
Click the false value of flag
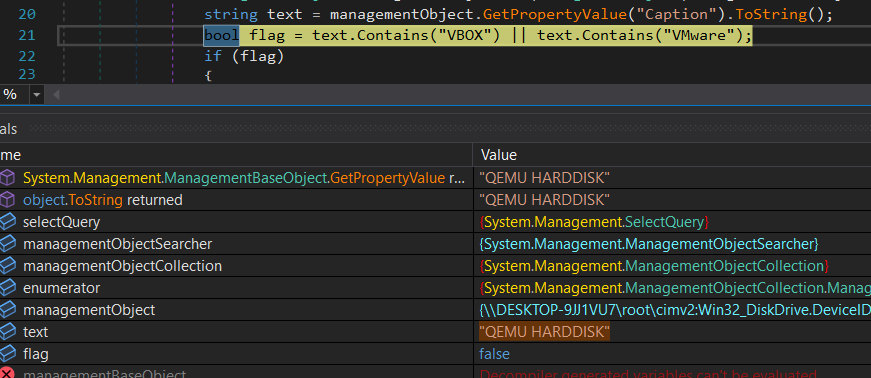[494, 354]
